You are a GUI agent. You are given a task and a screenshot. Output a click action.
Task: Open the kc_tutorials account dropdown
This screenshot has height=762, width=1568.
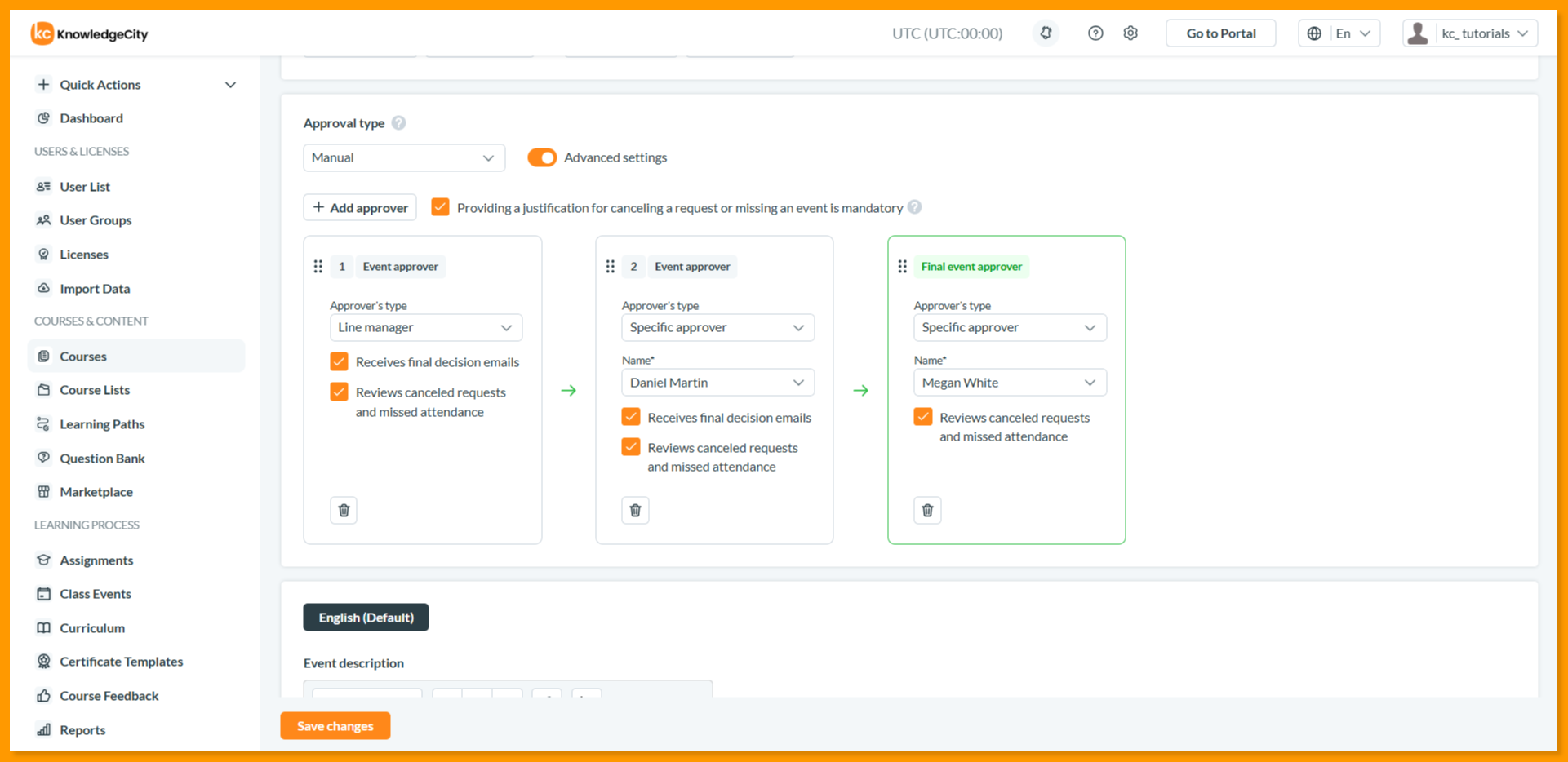tap(1470, 33)
